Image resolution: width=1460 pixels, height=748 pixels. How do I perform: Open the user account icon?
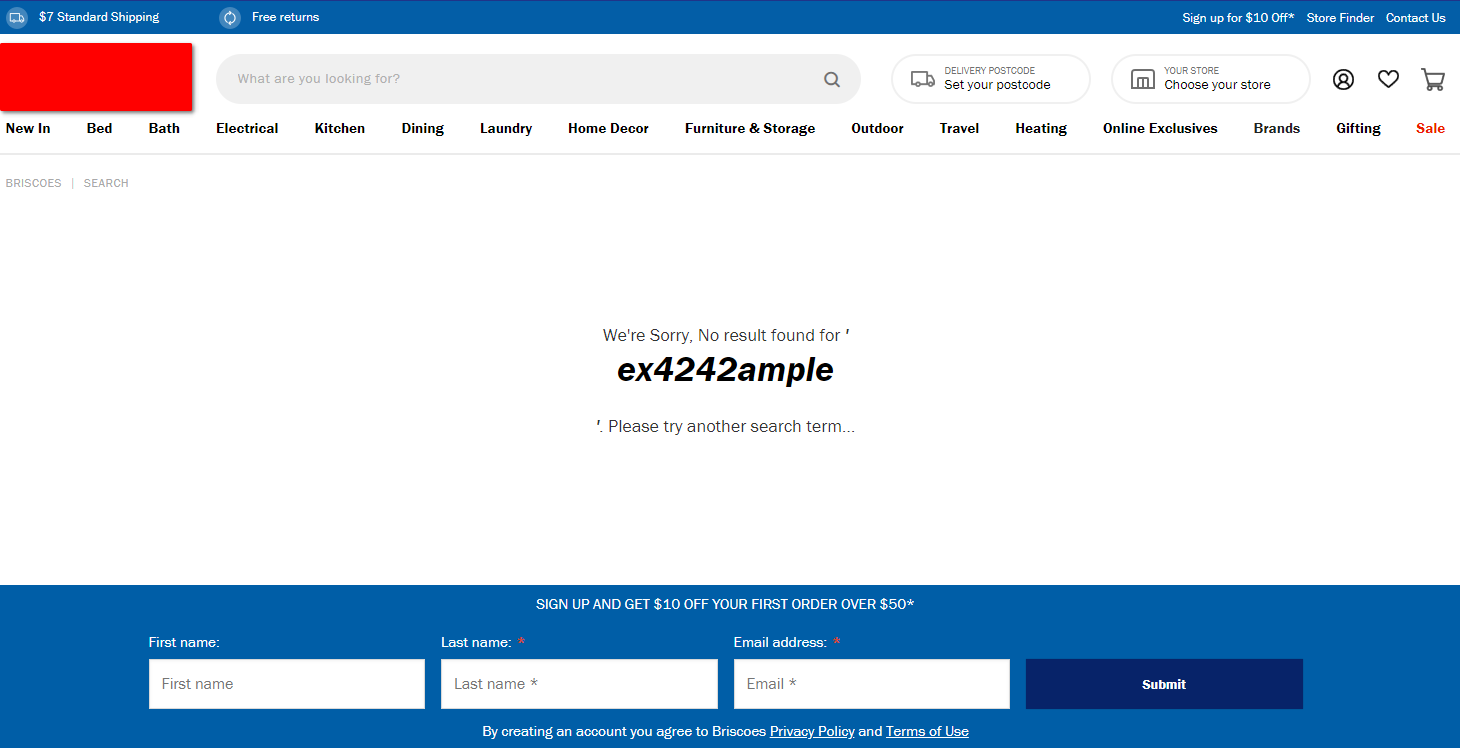click(x=1343, y=79)
